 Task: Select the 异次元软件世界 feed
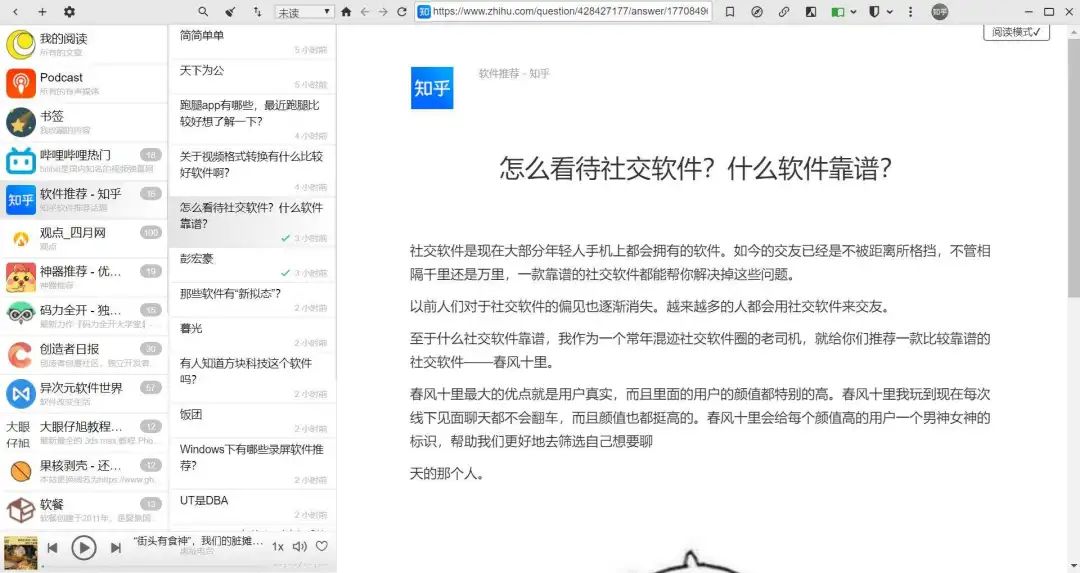pyautogui.click(x=84, y=393)
